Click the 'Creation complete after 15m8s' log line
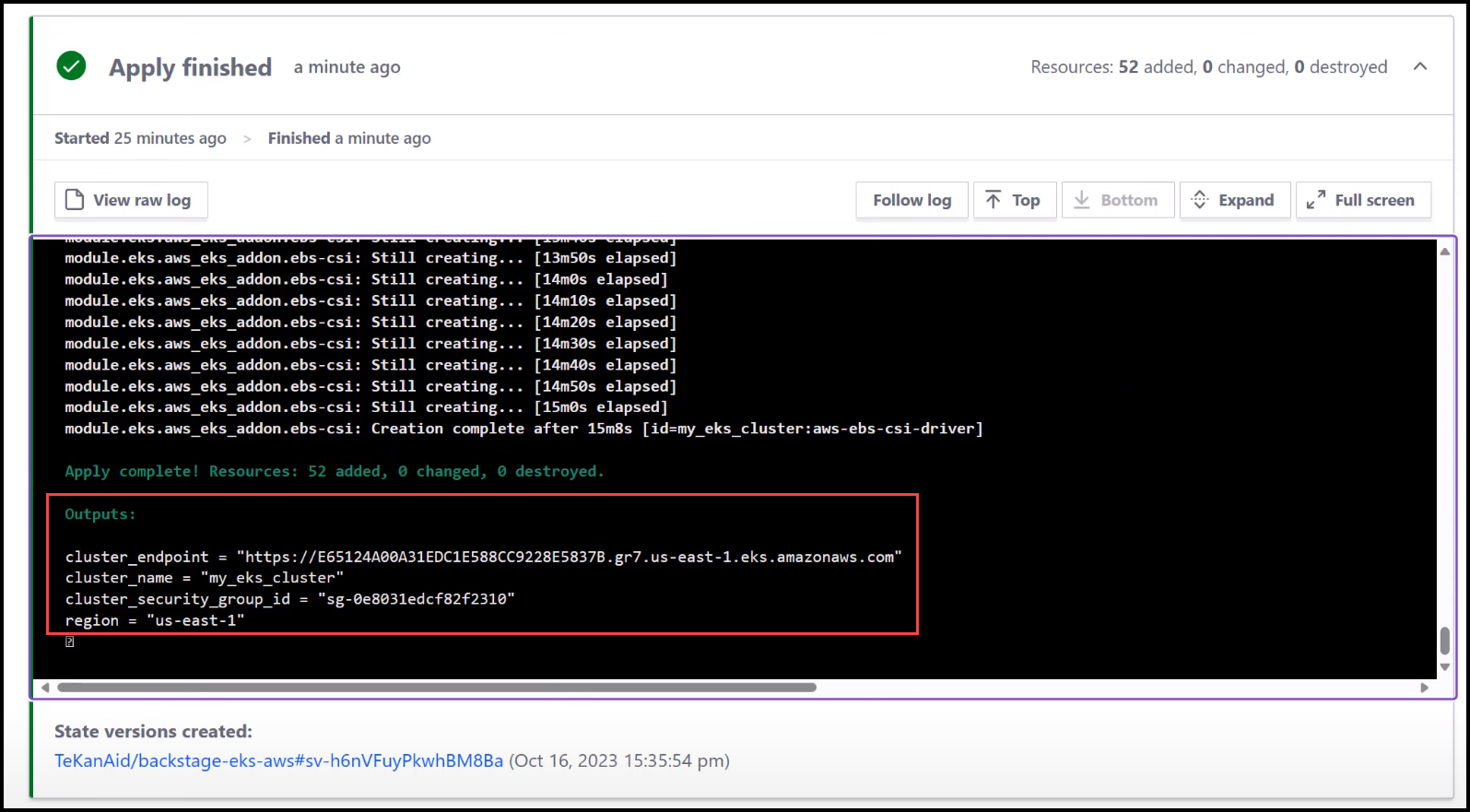The image size is (1470, 812). (524, 429)
